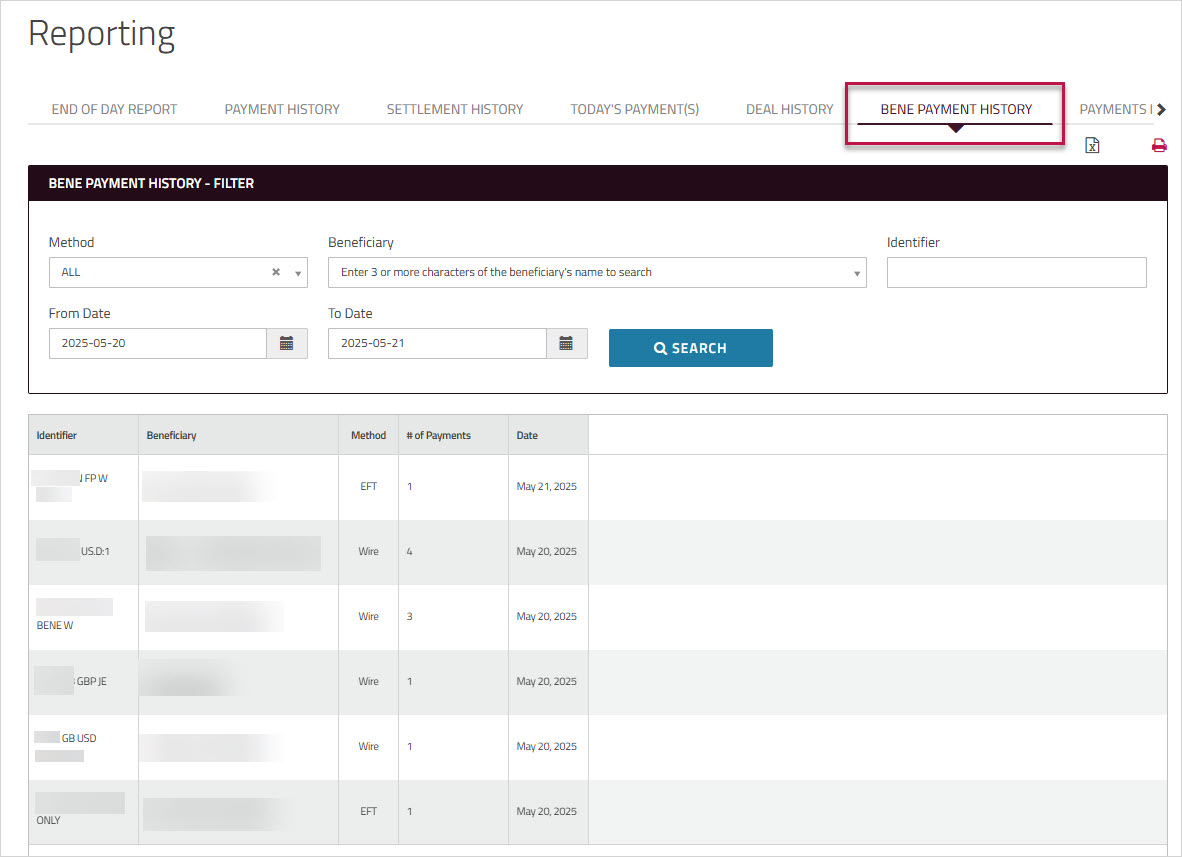Expand the Method dropdown
Image resolution: width=1182 pixels, height=857 pixels.
click(x=297, y=272)
